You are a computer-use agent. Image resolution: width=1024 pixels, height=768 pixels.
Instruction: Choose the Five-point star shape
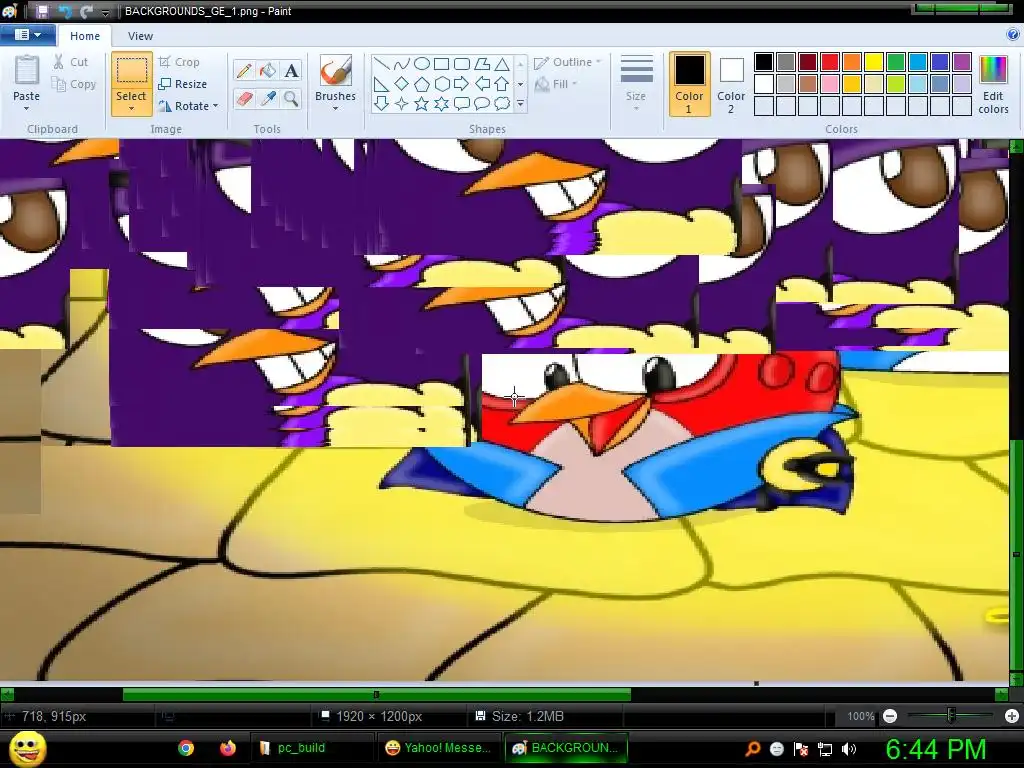coord(422,103)
